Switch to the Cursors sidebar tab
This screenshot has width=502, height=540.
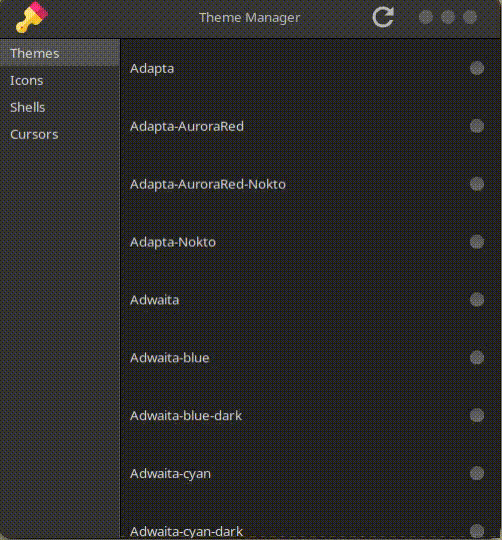coord(60,134)
